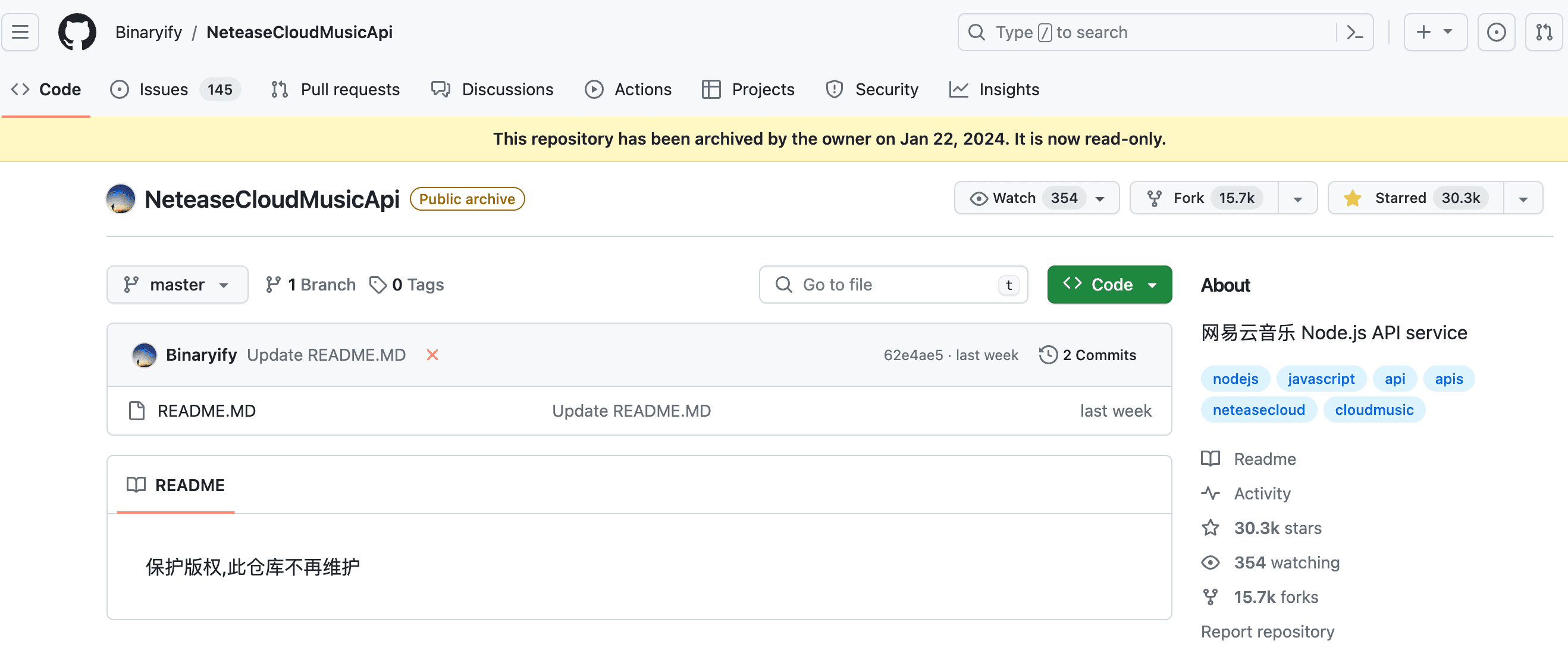Expand the green Code dropdown
The height and width of the screenshot is (650, 1568).
[x=1109, y=285]
